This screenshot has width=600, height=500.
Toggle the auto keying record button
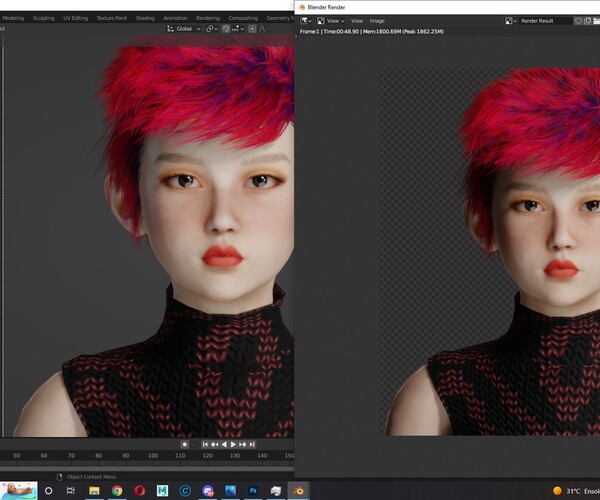pos(184,444)
